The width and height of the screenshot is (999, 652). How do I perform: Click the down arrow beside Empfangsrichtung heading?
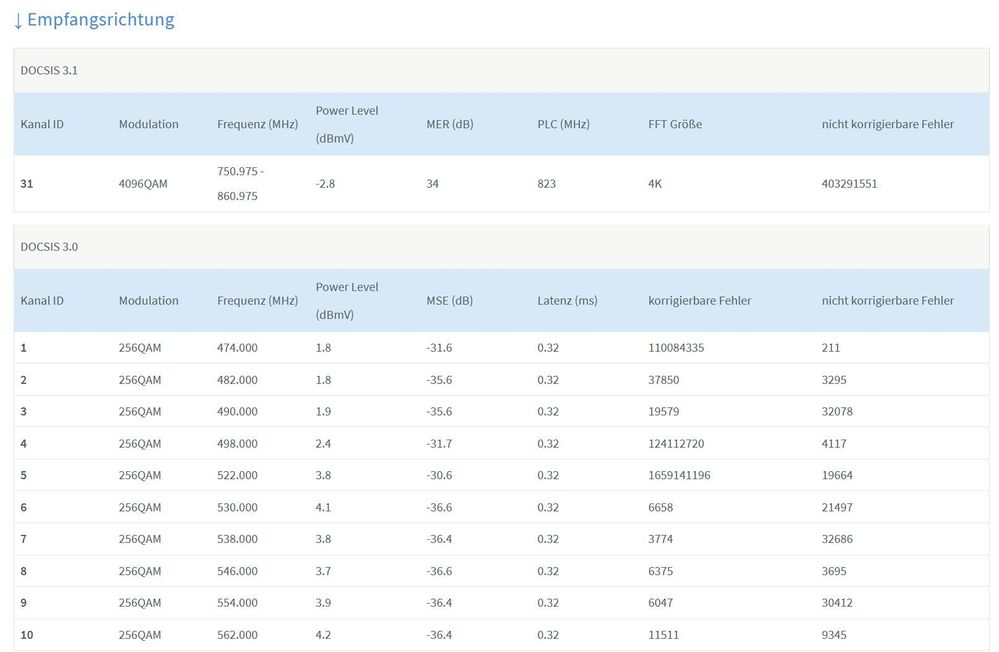(18, 20)
